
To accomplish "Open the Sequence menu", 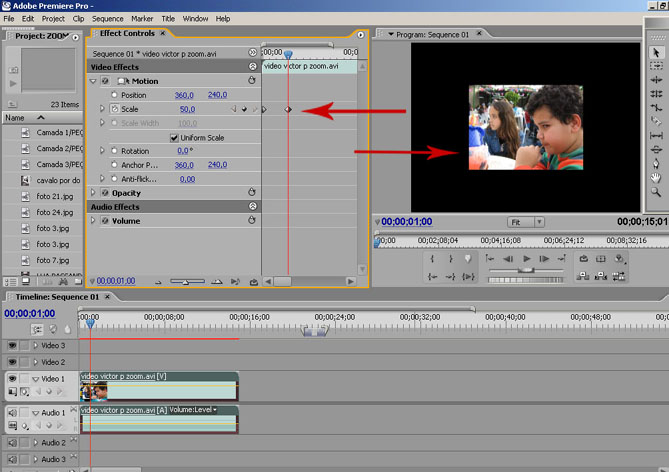I will [x=107, y=18].
